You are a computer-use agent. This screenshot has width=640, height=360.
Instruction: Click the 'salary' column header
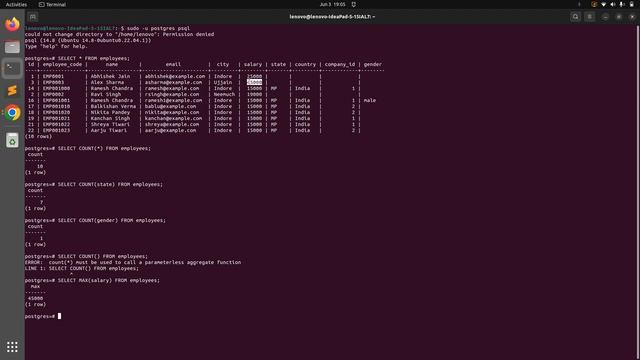click(253, 64)
